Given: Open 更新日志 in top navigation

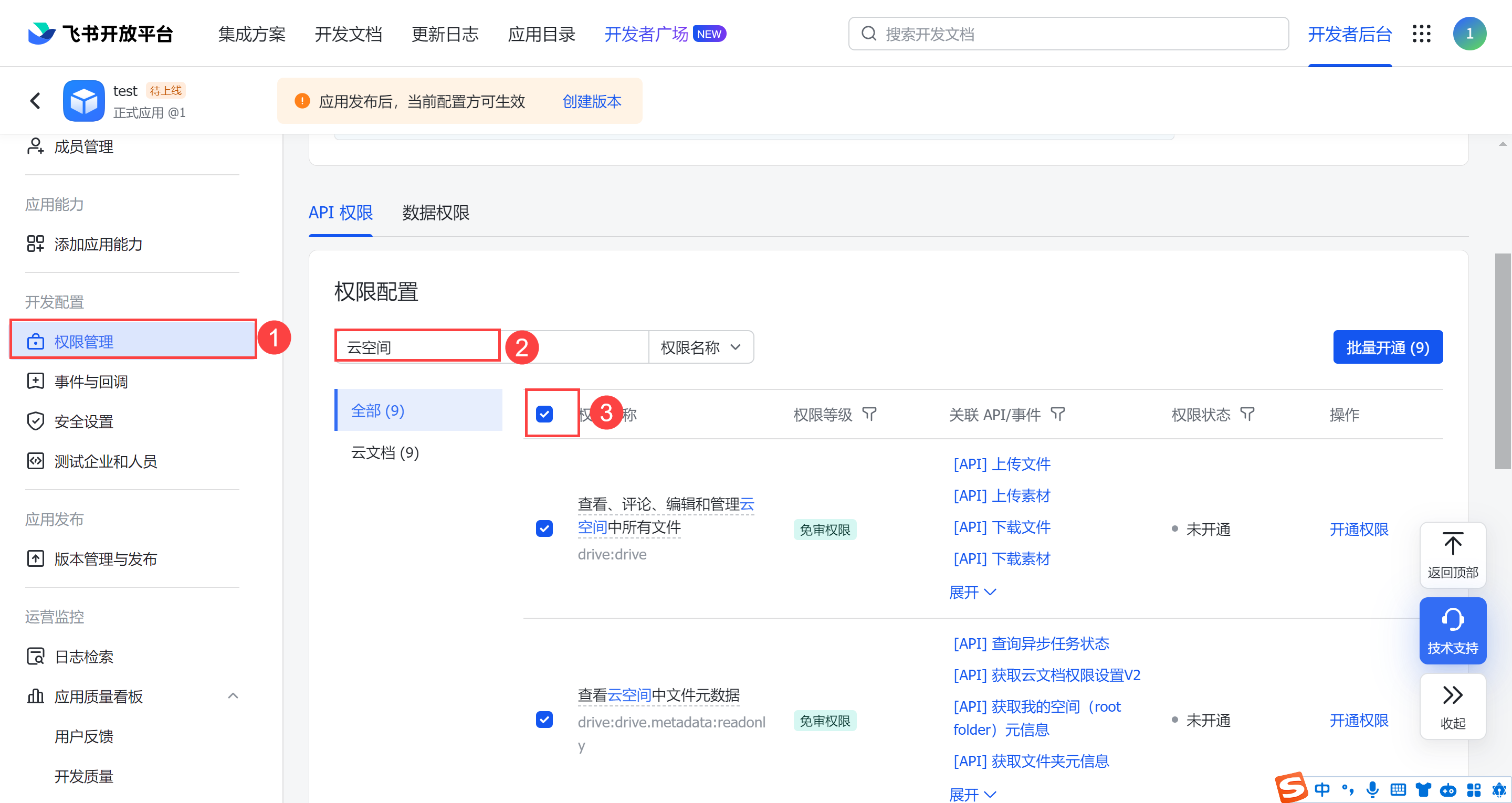Looking at the screenshot, I should [445, 34].
